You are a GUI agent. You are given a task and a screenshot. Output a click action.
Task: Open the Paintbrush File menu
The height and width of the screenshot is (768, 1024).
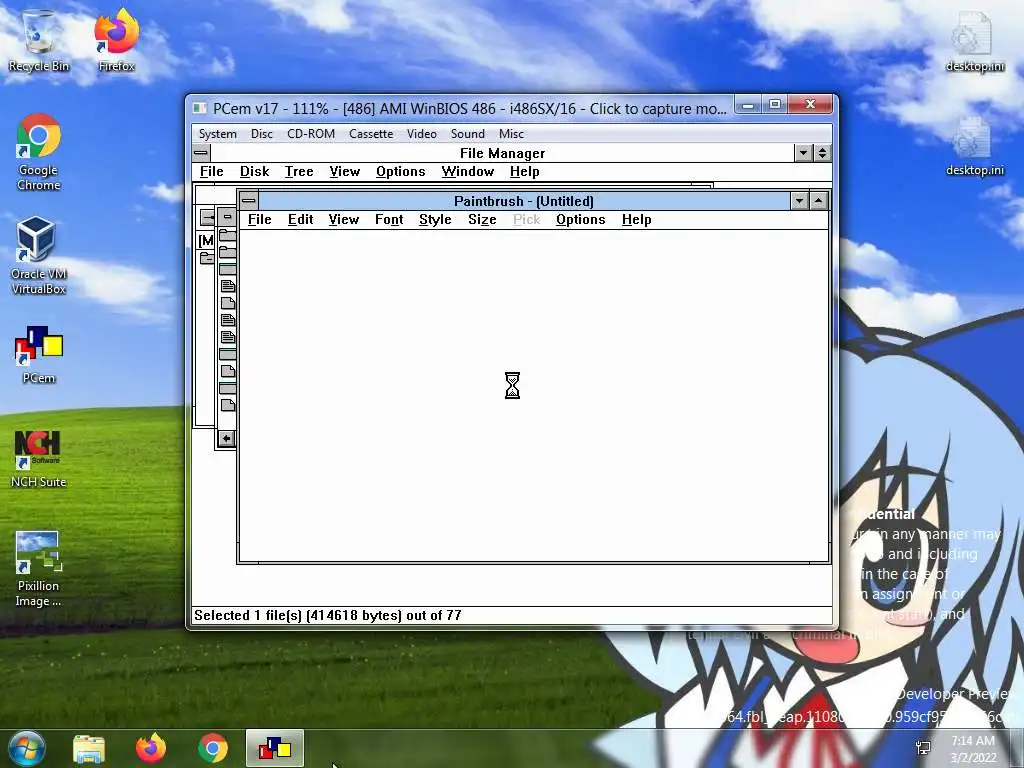click(x=259, y=219)
